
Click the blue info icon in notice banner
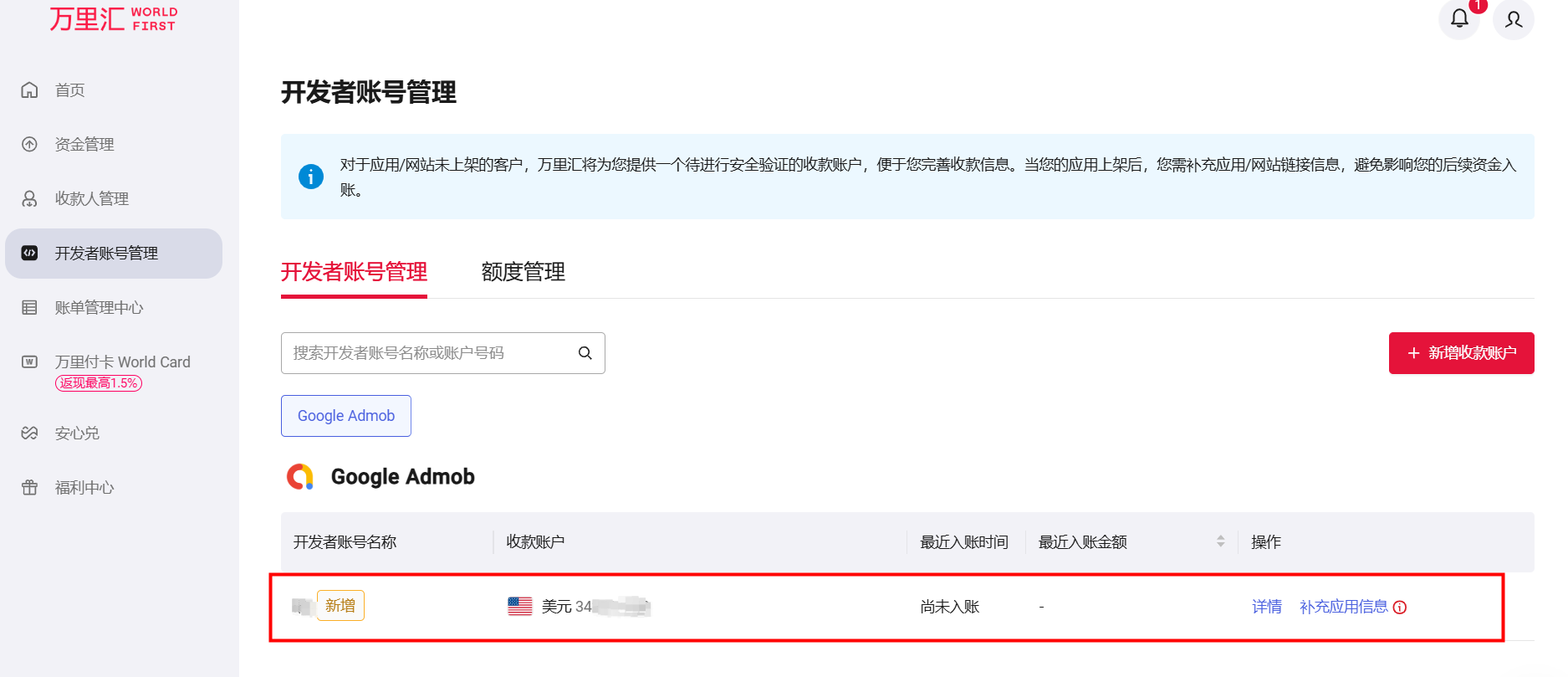[311, 177]
